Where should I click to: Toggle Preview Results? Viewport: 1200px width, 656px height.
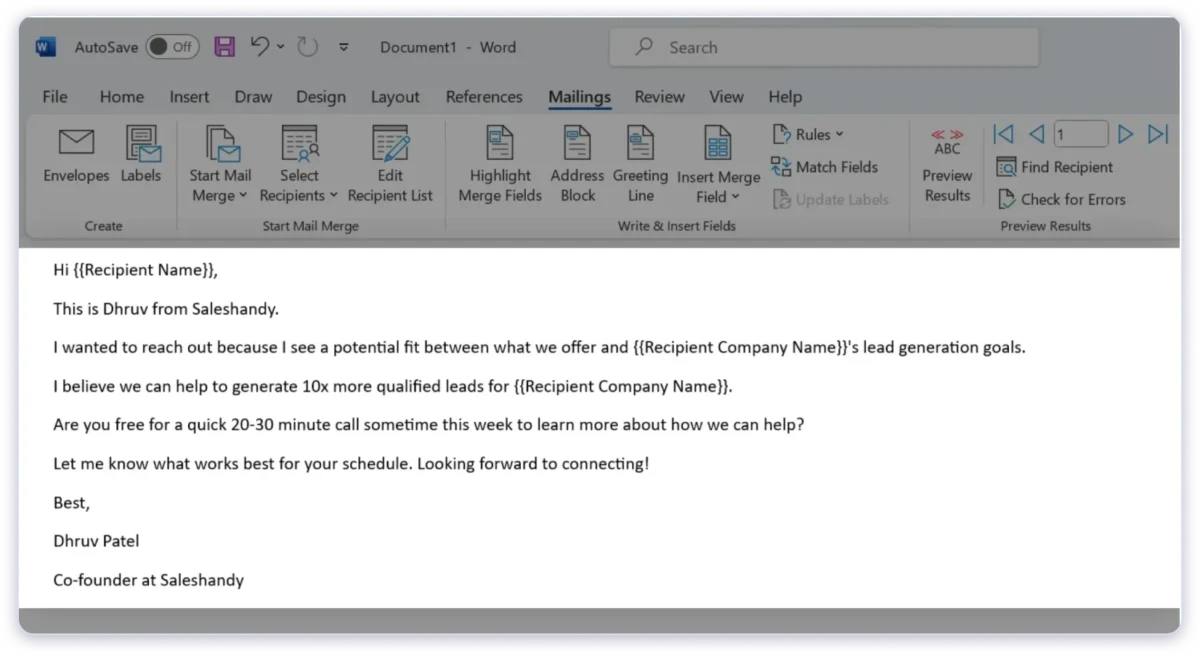point(947,164)
